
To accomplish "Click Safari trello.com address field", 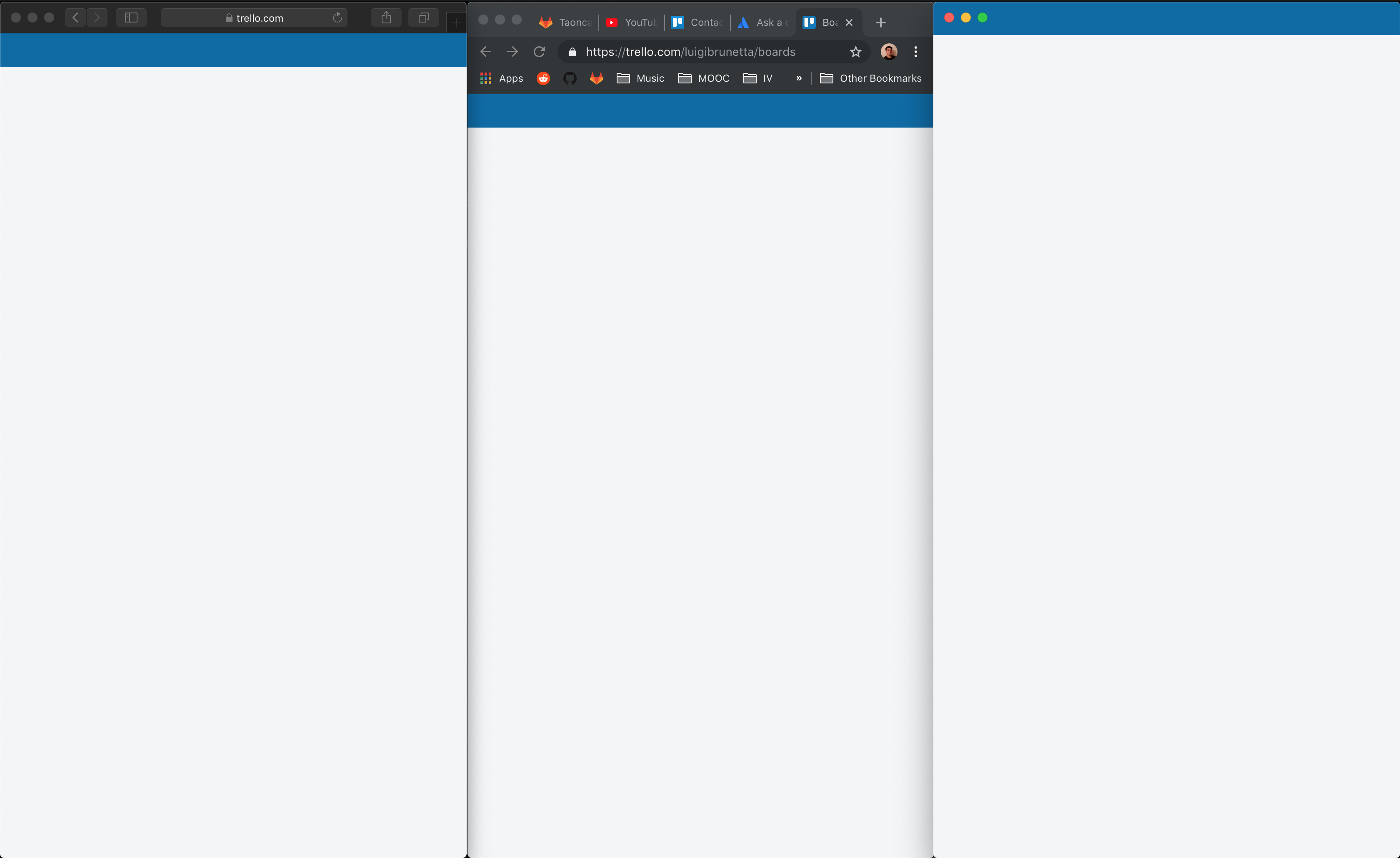I will click(254, 18).
